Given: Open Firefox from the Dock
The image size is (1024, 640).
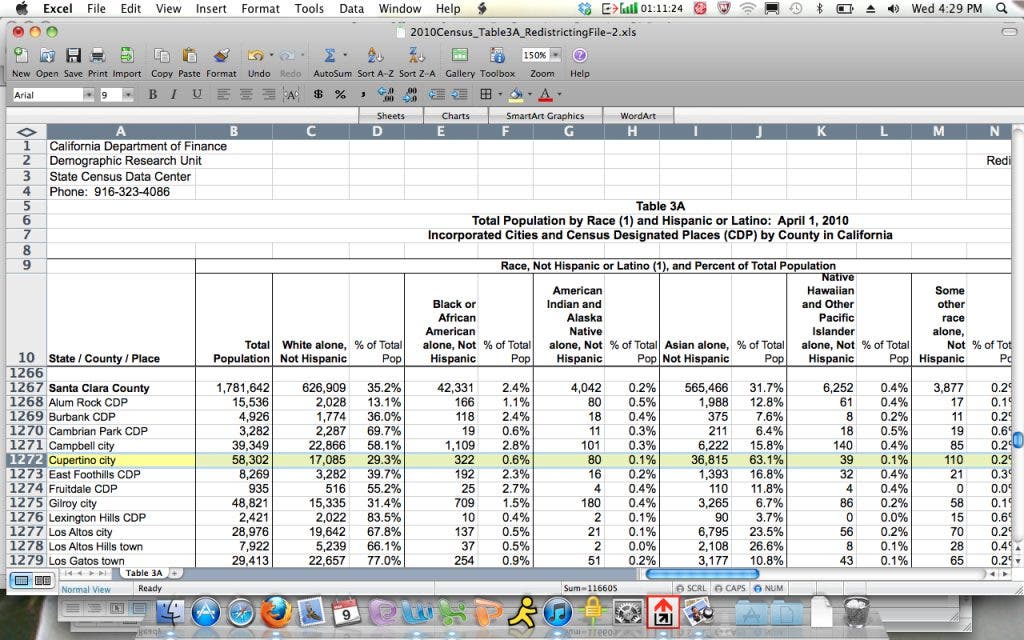Looking at the screenshot, I should (x=276, y=613).
